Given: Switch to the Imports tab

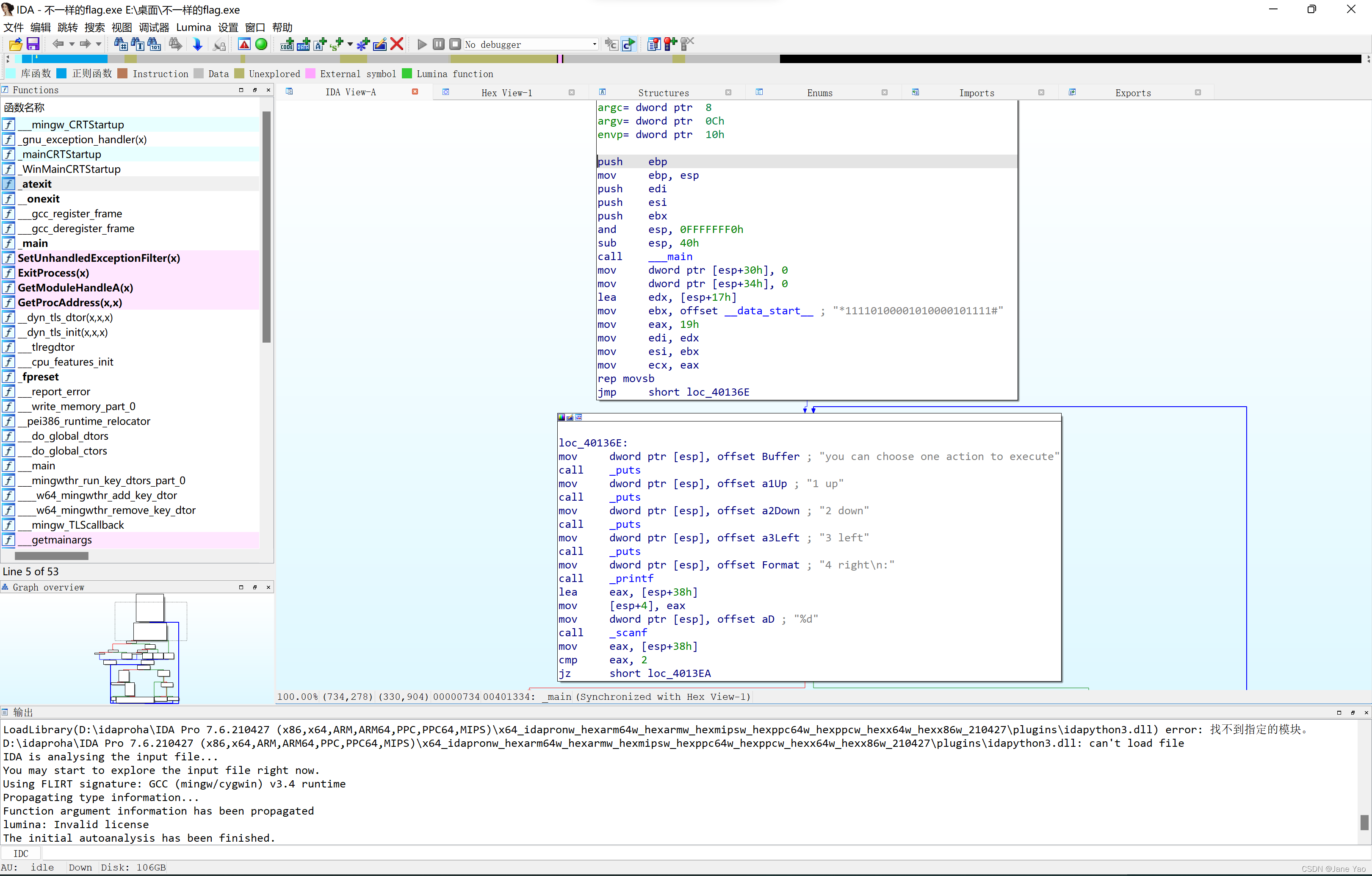Looking at the screenshot, I should (x=976, y=92).
